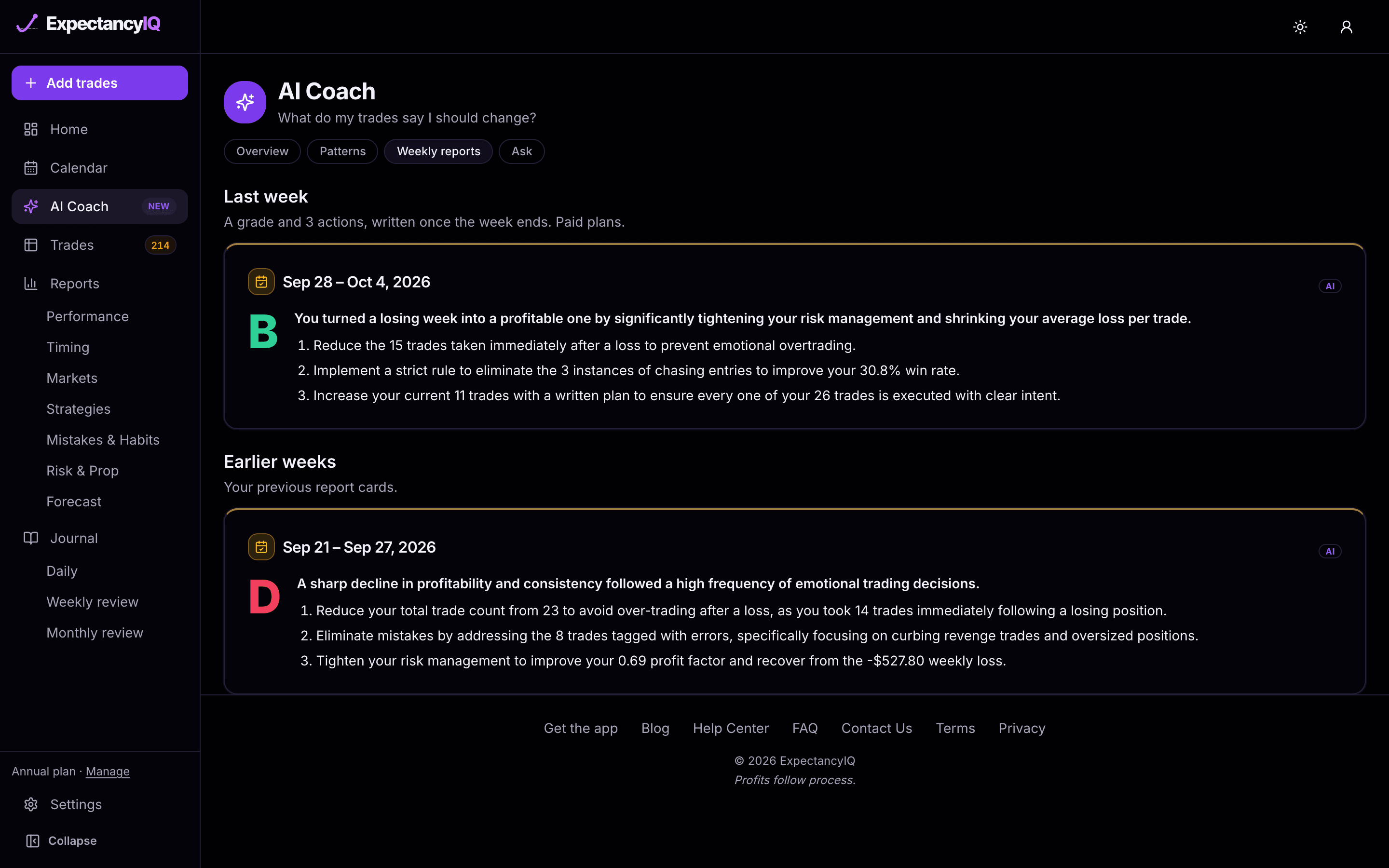Switch to the Overview tab
Screen dimensions: 1389x868
coord(262,151)
